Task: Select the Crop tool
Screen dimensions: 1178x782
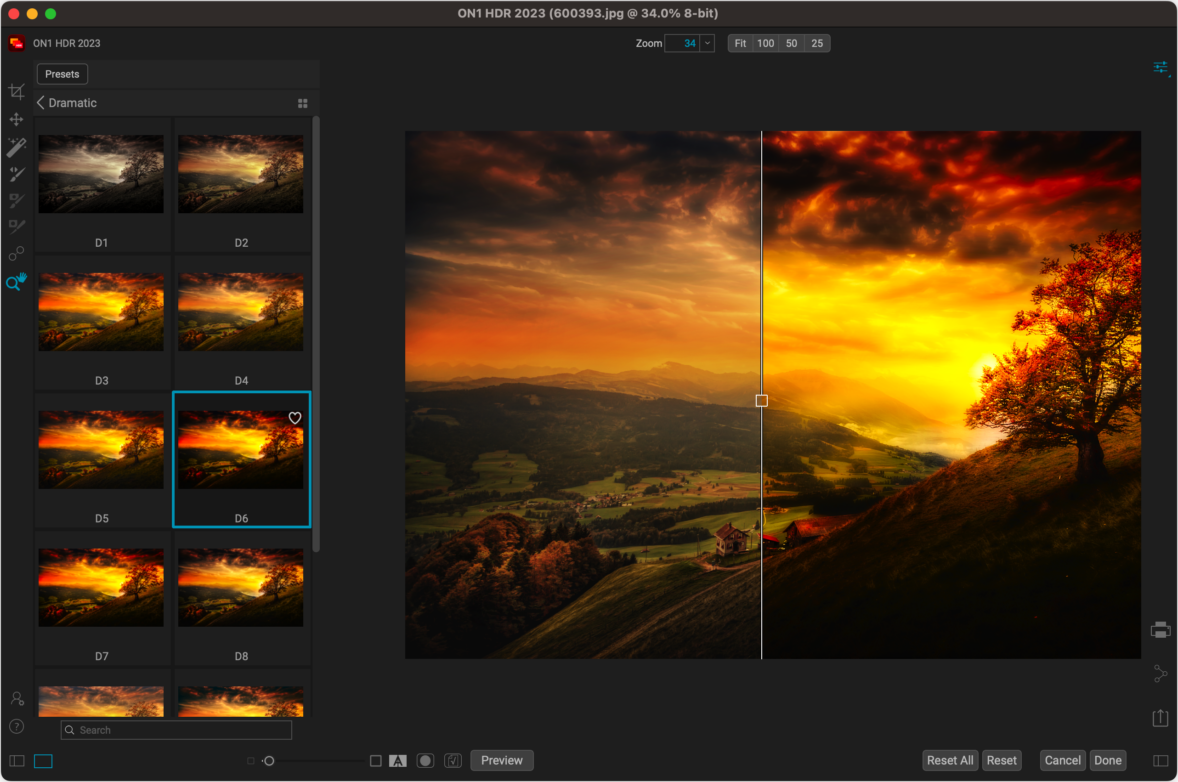Action: tap(16, 92)
